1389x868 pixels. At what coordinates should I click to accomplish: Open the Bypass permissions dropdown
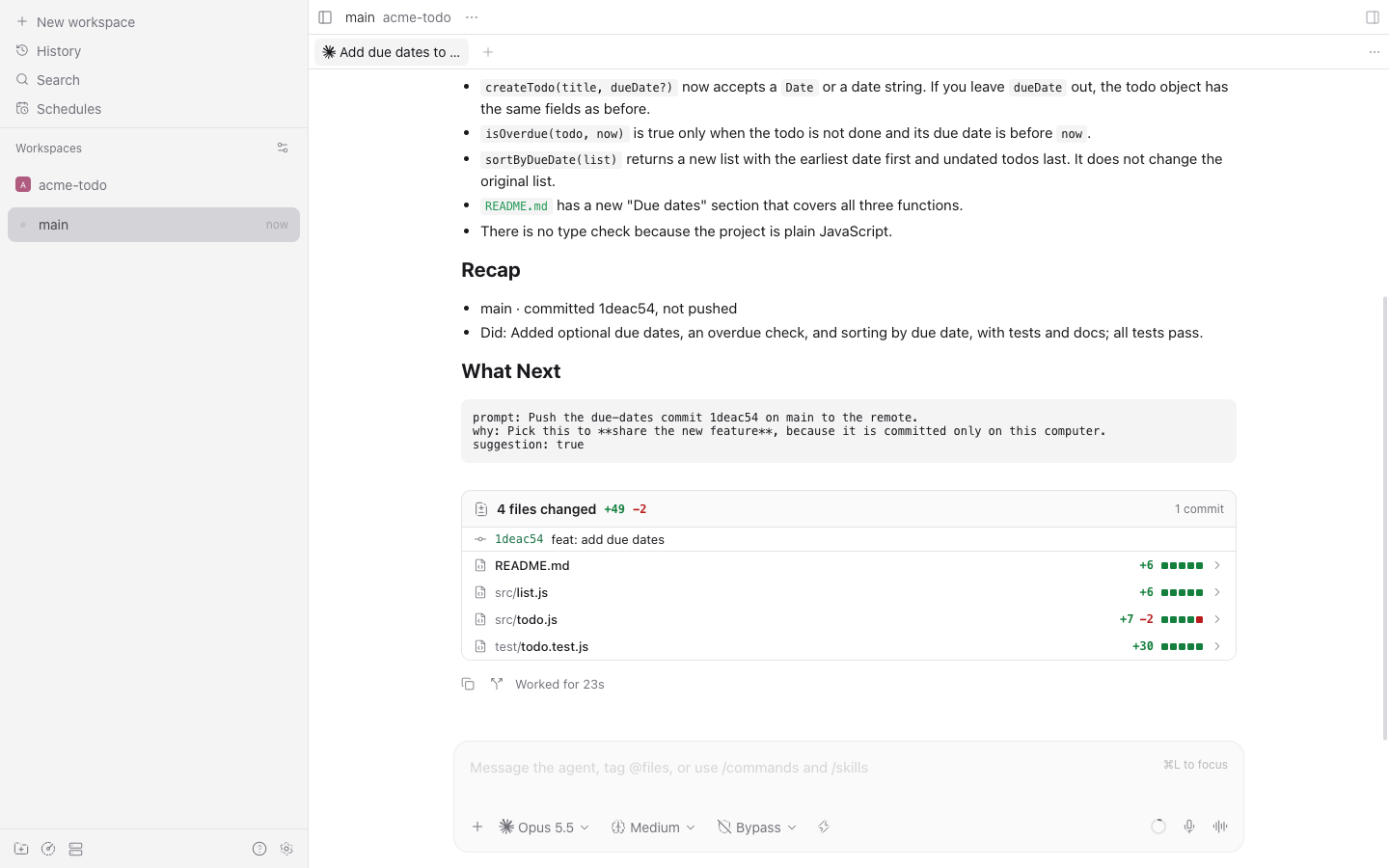[757, 827]
